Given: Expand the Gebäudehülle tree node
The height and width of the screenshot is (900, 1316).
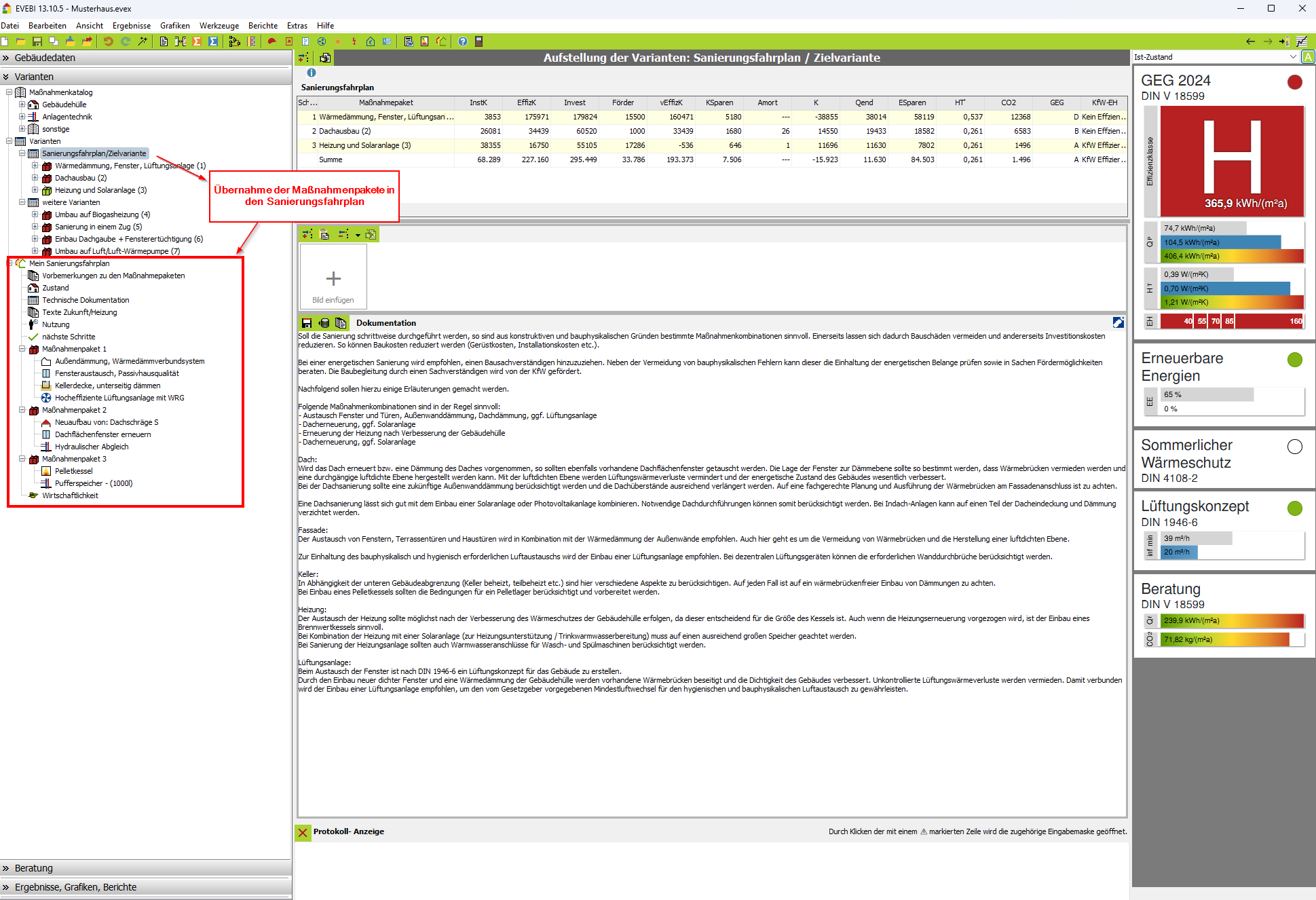Looking at the screenshot, I should pyautogui.click(x=22, y=105).
